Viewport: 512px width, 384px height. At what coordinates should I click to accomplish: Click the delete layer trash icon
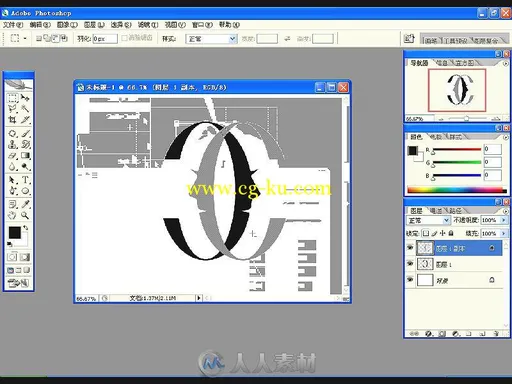pos(496,333)
